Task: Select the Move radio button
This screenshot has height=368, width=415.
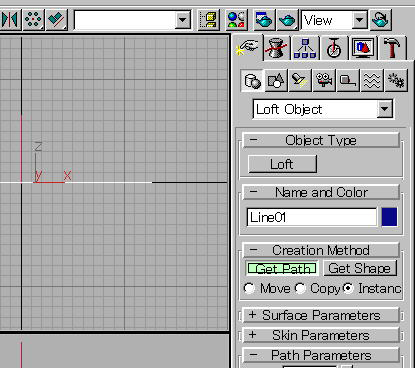Action: pyautogui.click(x=249, y=288)
